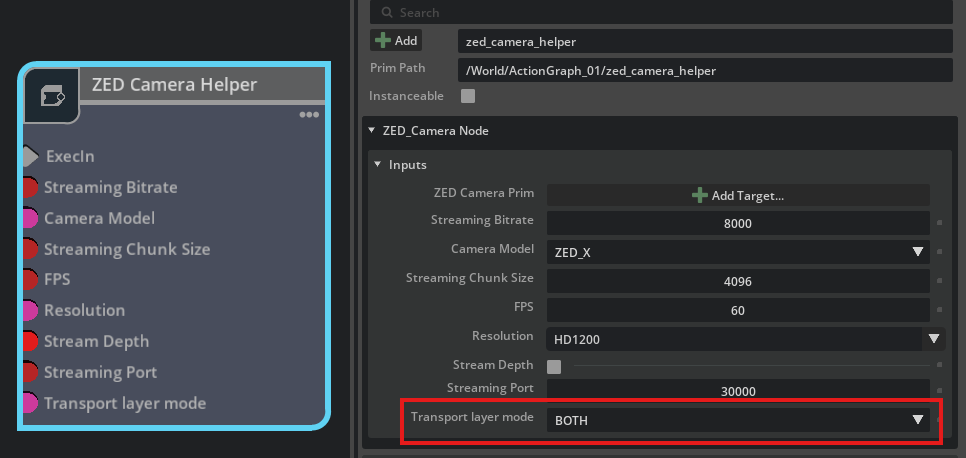Viewport: 966px width, 458px height.
Task: Click the Add button
Action: tap(396, 41)
